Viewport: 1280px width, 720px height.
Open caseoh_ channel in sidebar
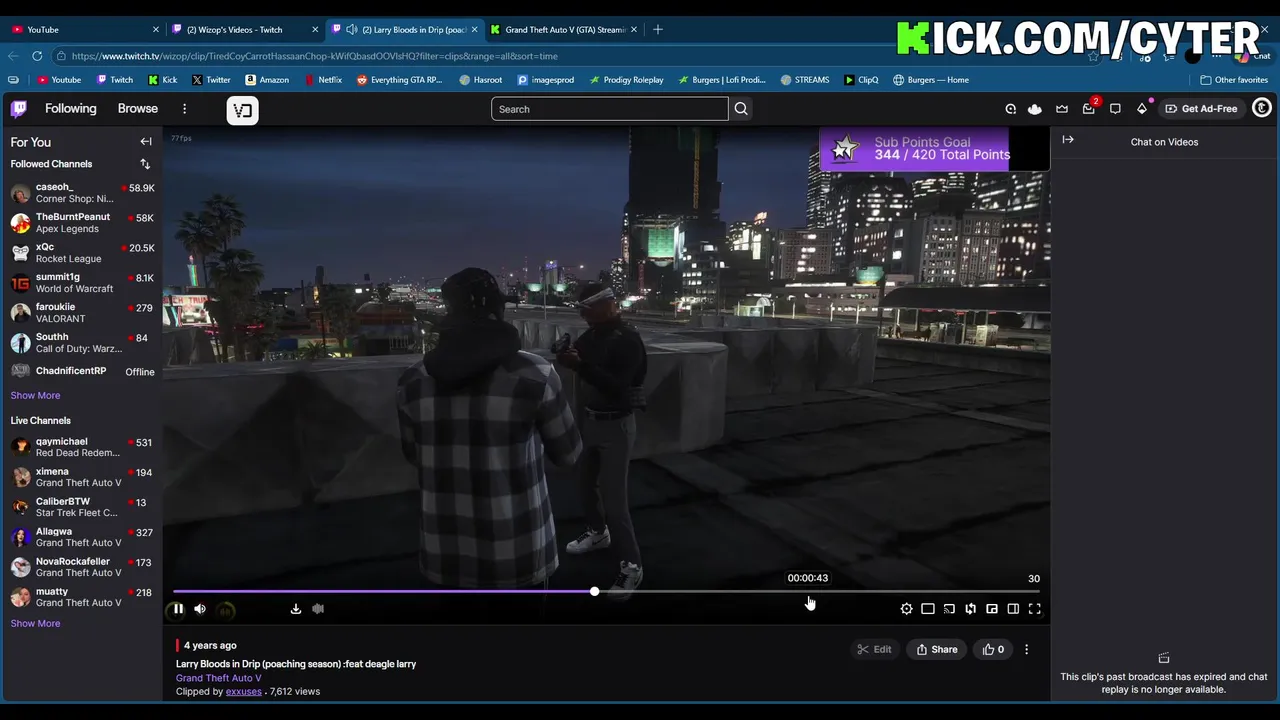[x=82, y=193]
